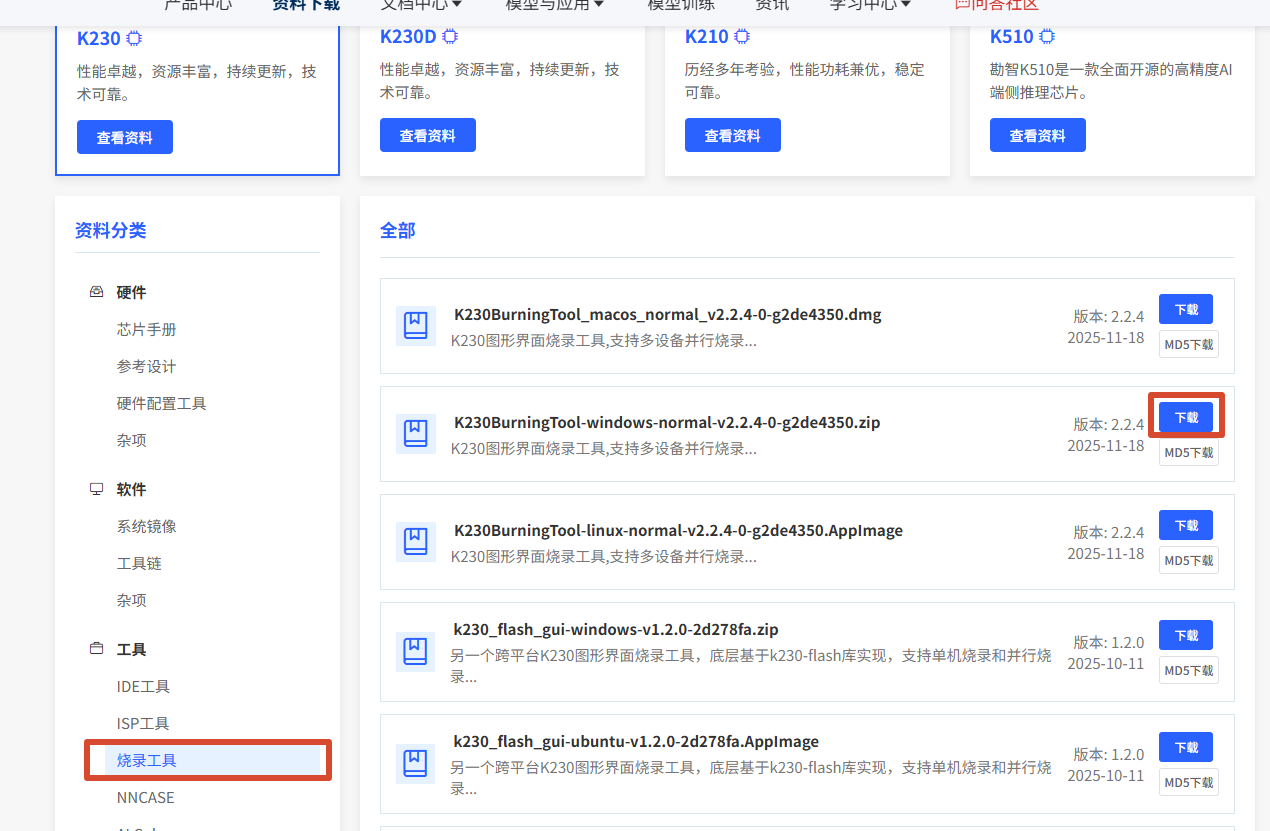Open the 模型与应用 dropdown menu
Screen dimensions: 1270x831
pos(555,4)
